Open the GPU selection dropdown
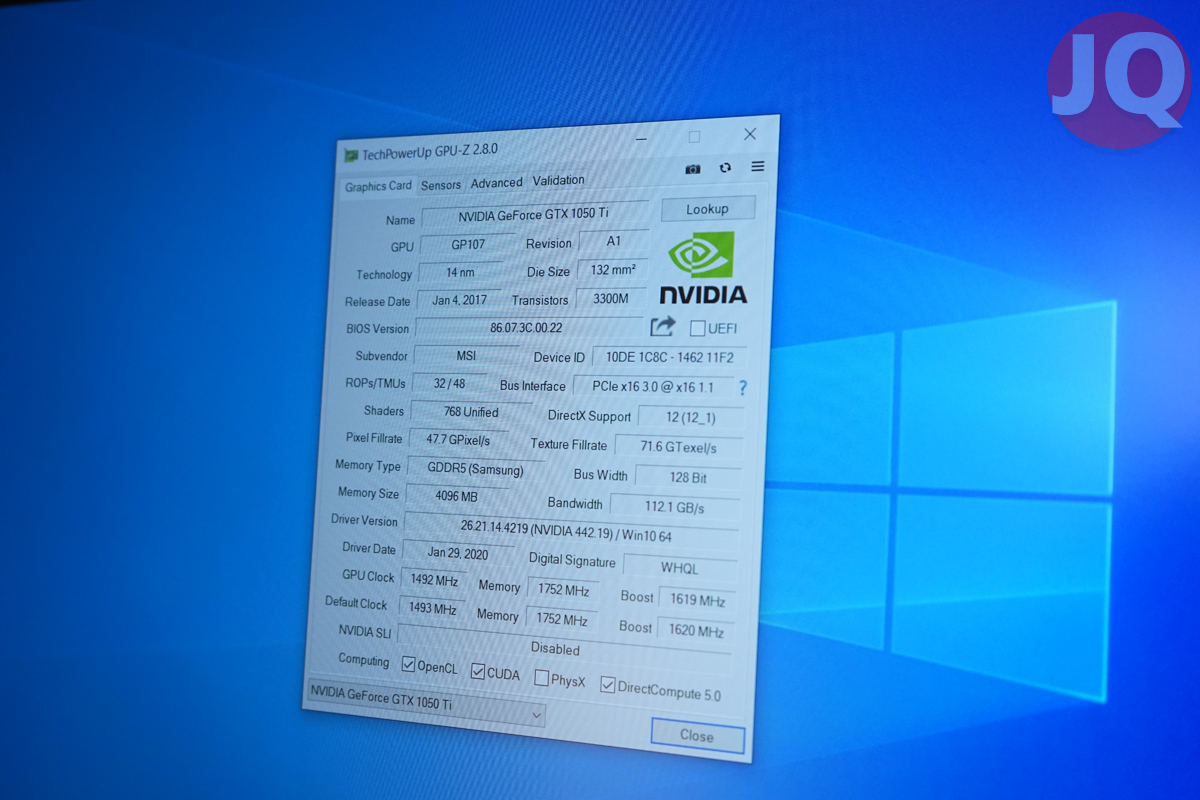This screenshot has width=1200, height=800. pos(426,702)
